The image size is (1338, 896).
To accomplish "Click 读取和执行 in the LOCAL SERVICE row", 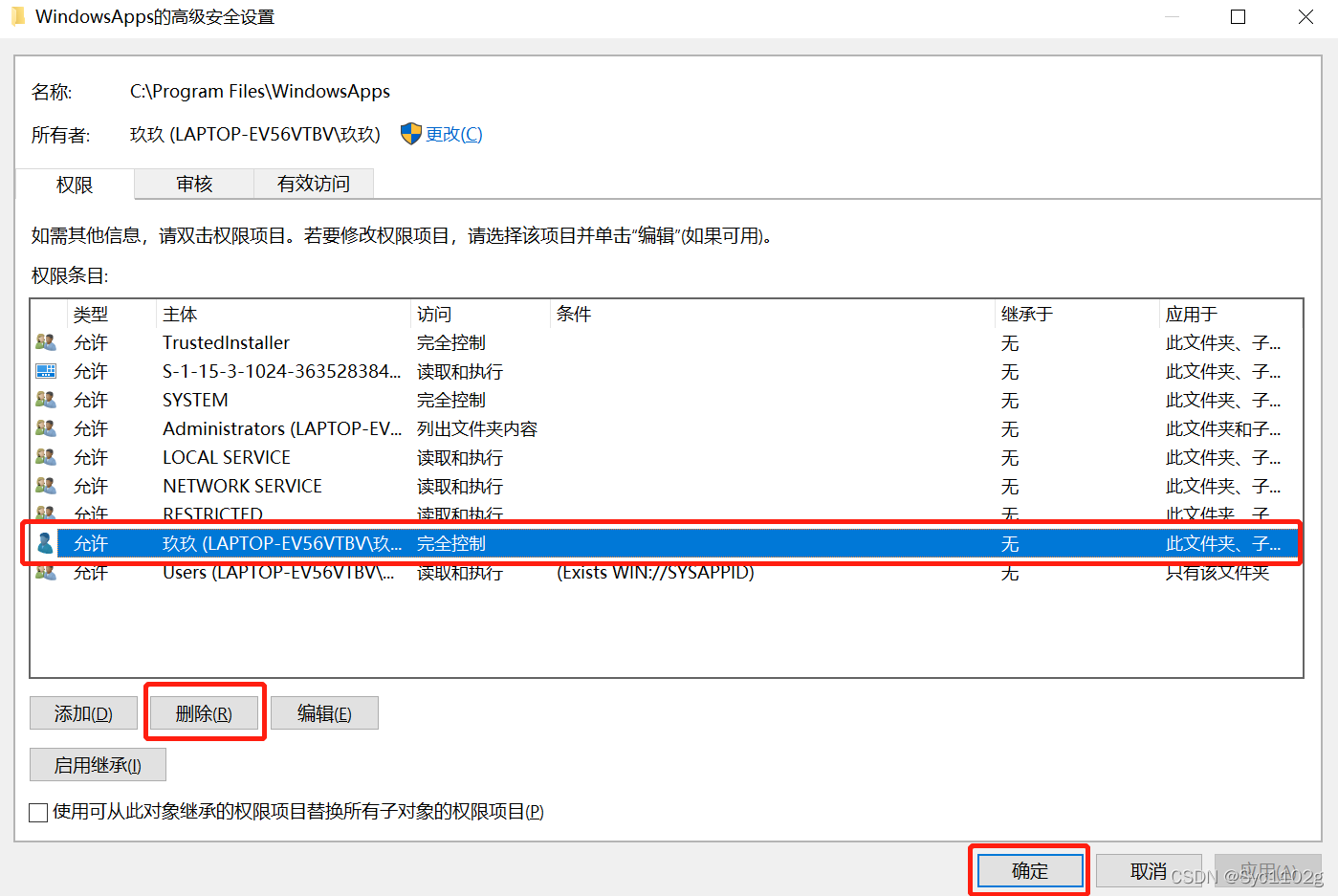I will pos(460,457).
